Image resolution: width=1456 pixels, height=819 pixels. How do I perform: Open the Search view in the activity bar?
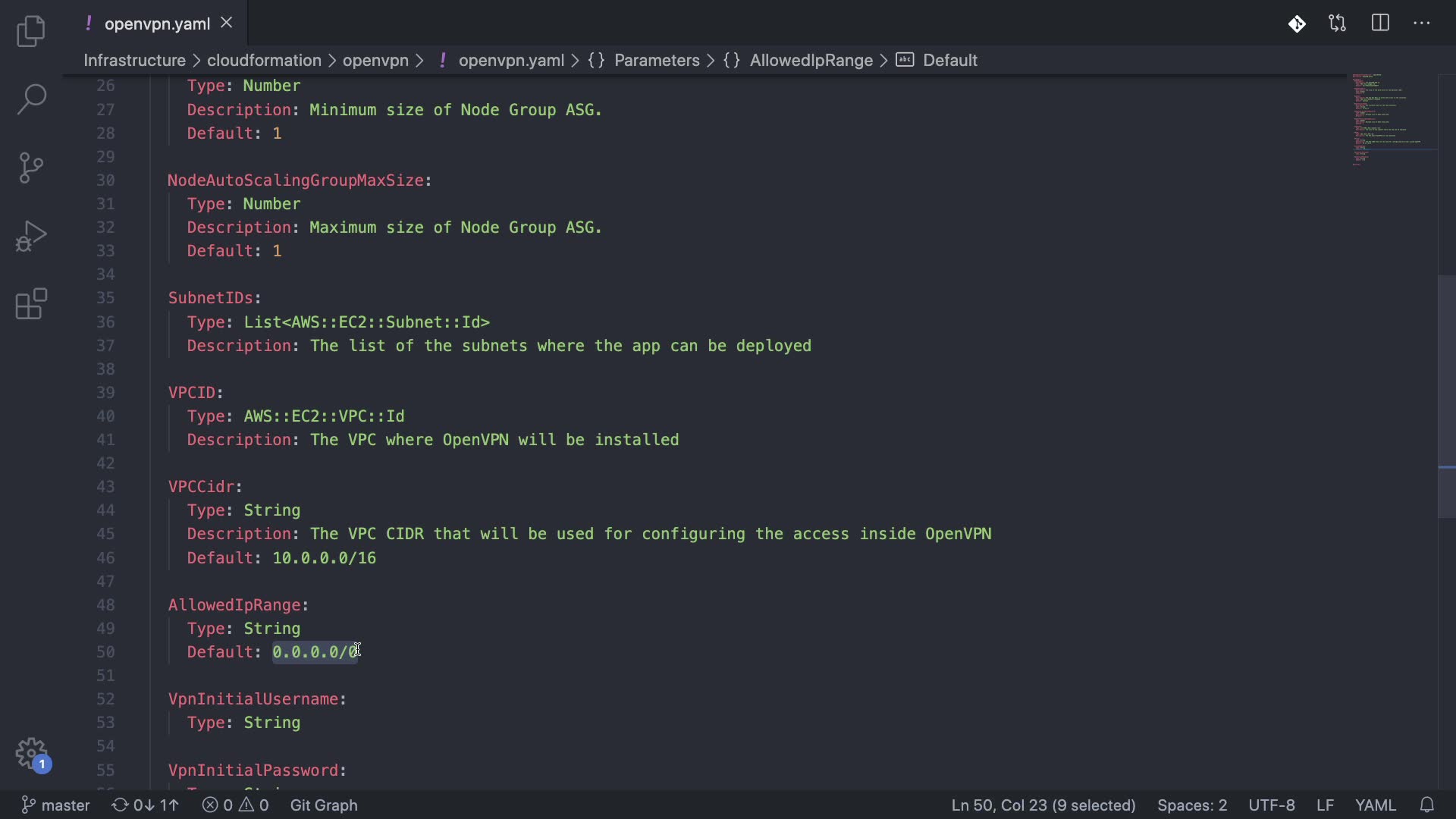[x=31, y=99]
